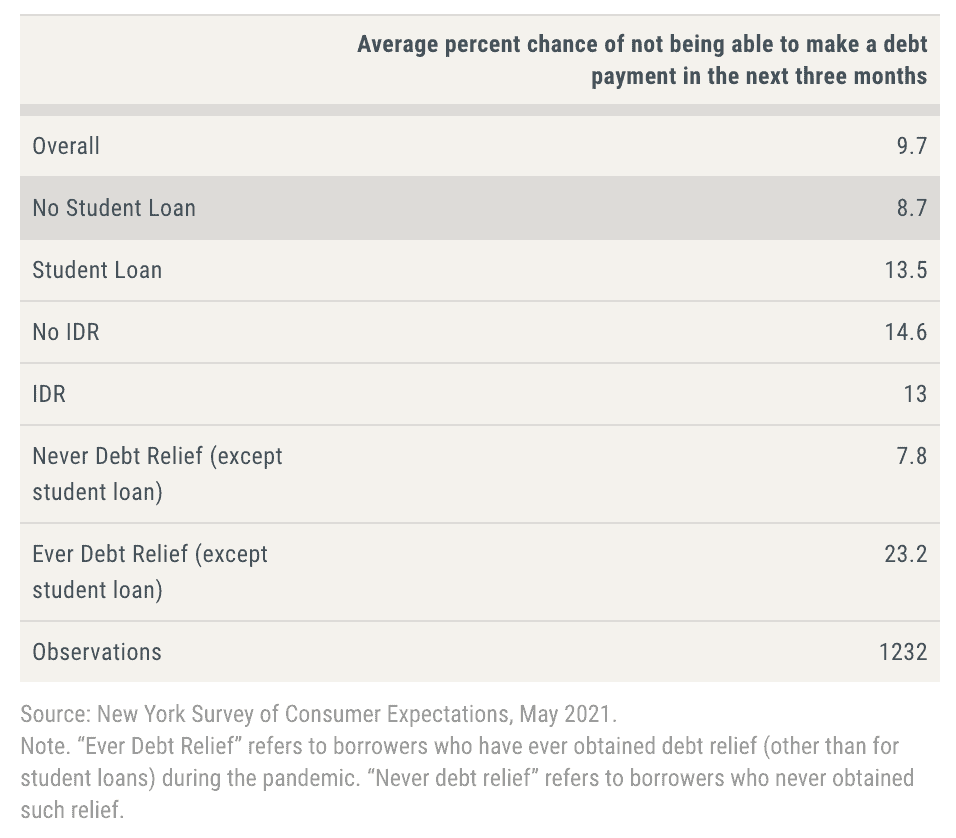Select the Never Debt Relief row label
The height and width of the screenshot is (838, 956).
(x=157, y=473)
